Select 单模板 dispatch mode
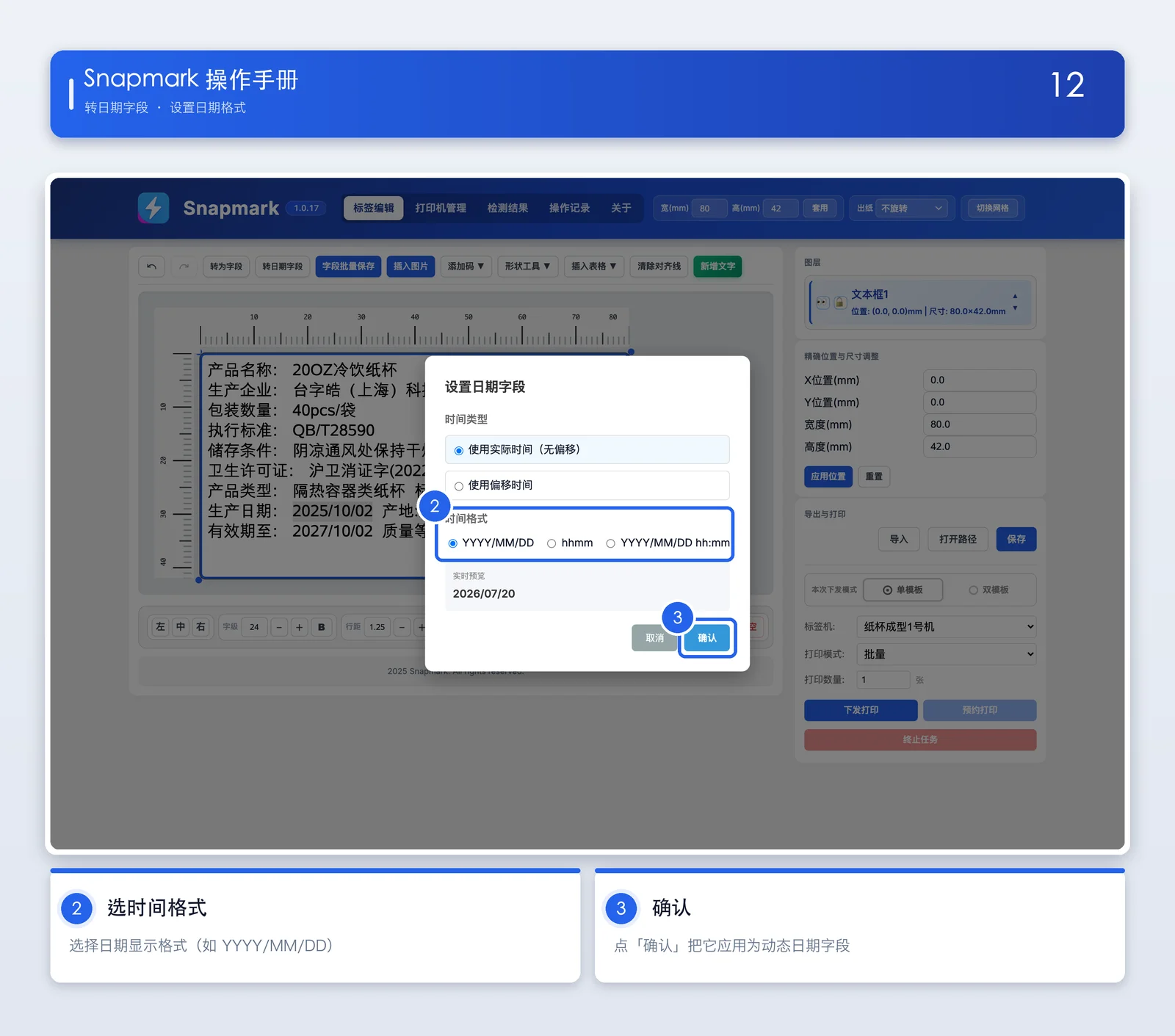 903,590
